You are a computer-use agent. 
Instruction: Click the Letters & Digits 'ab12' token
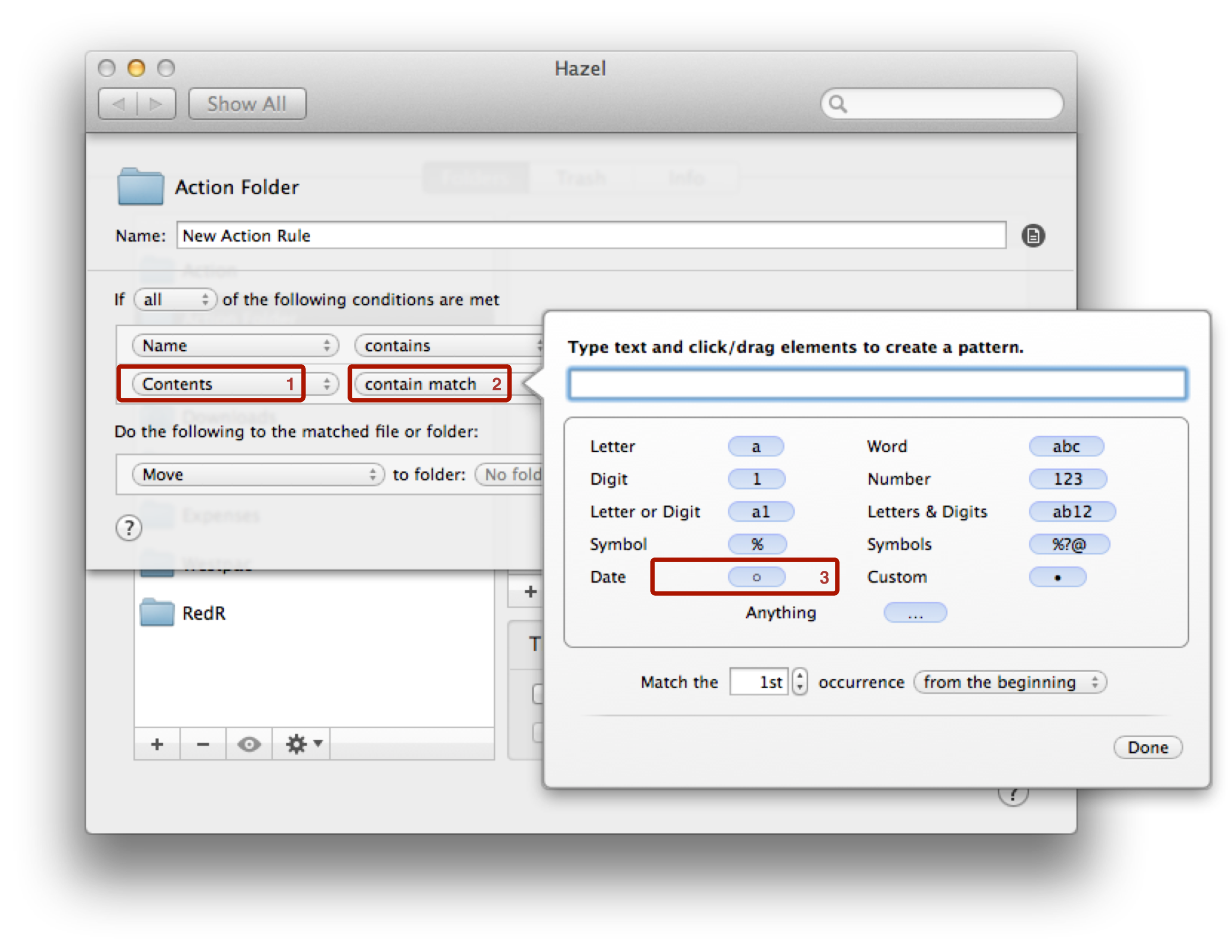click(x=1072, y=512)
